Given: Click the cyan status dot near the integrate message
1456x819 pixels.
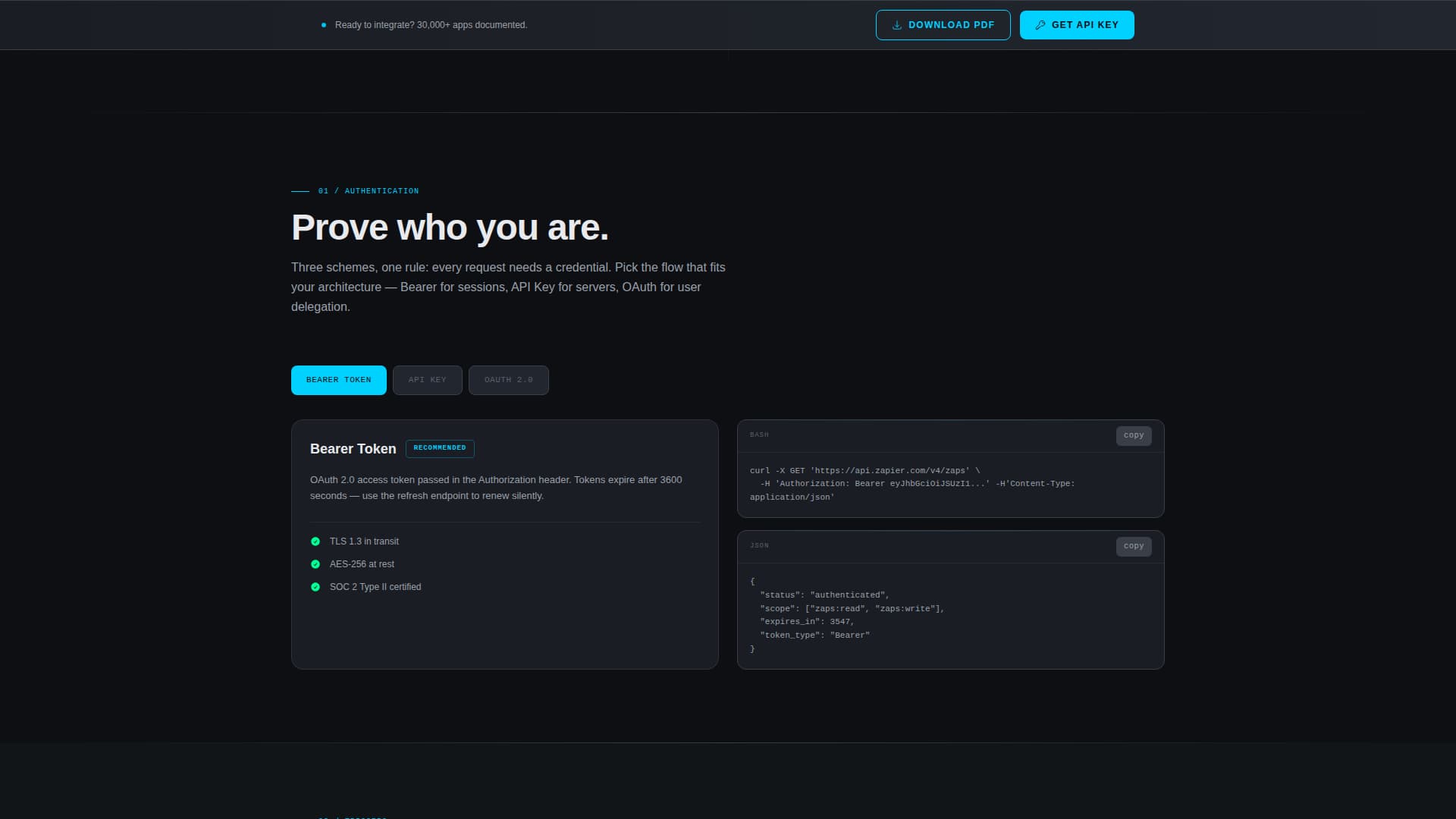Looking at the screenshot, I should 325,24.
